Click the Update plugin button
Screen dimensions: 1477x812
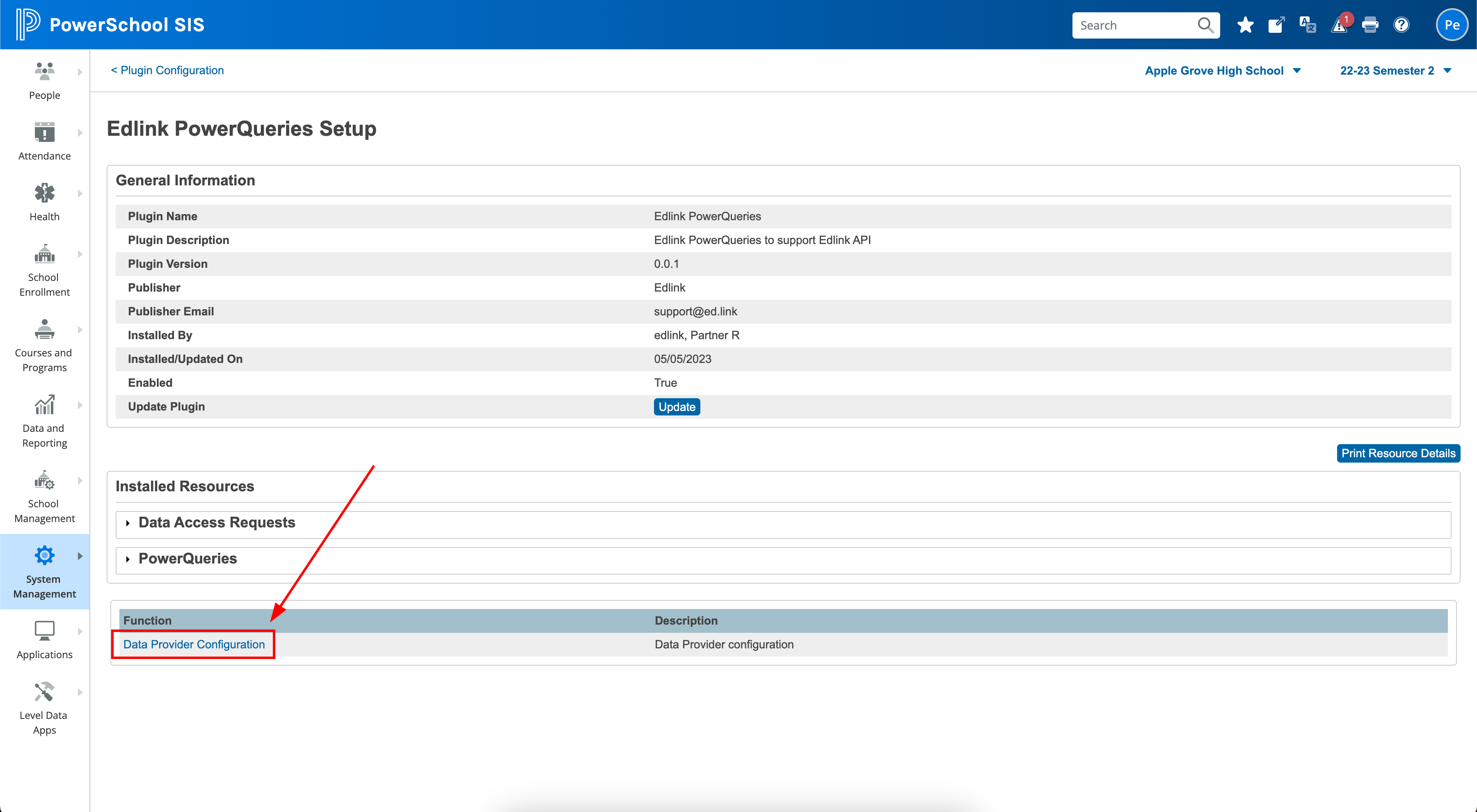tap(677, 407)
